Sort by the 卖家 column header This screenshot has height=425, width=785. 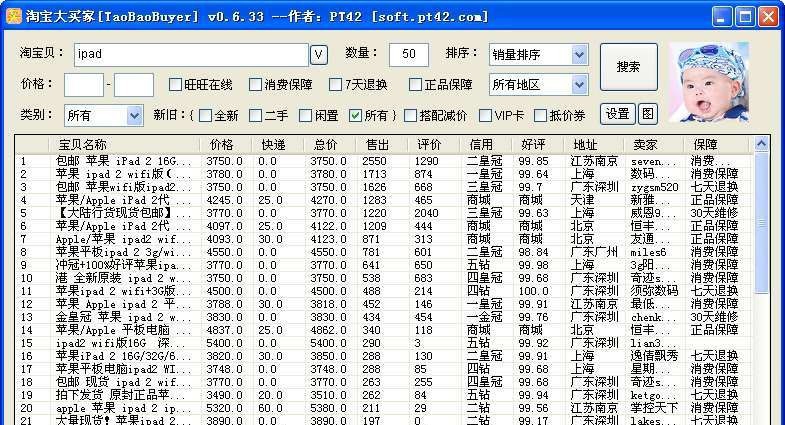(x=654, y=145)
